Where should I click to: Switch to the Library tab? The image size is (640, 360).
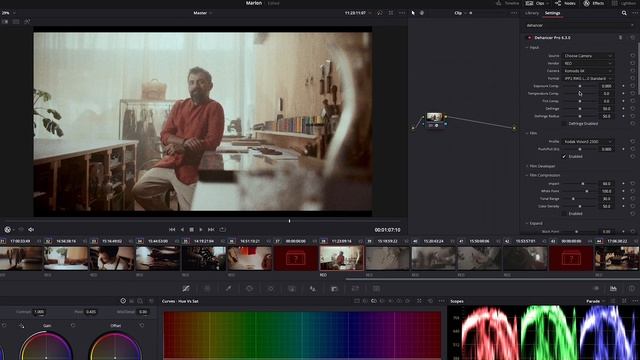532,13
